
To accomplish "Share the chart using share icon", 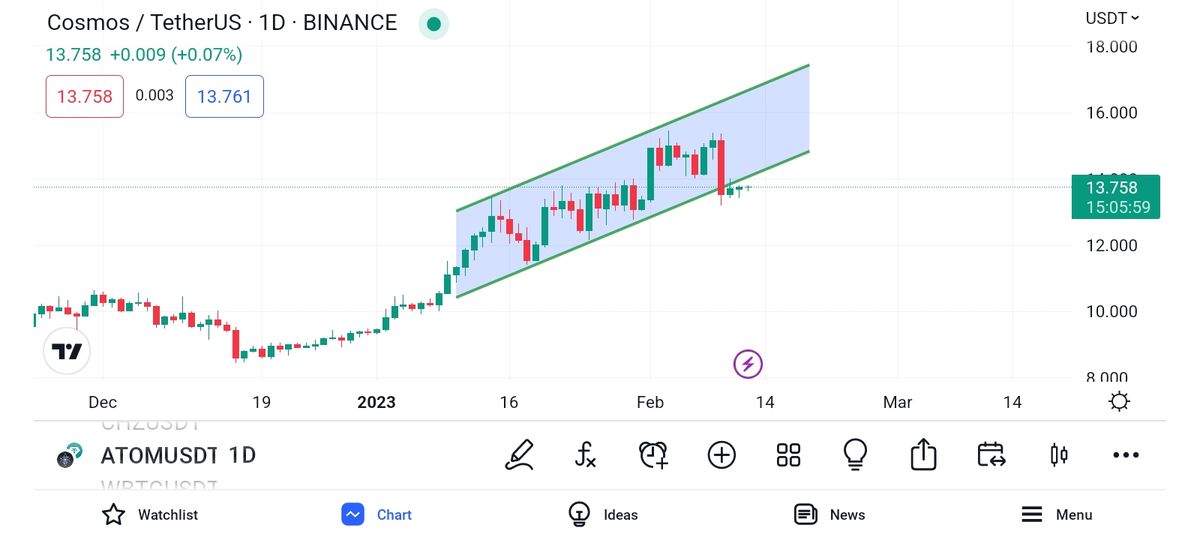I will pyautogui.click(x=923, y=455).
